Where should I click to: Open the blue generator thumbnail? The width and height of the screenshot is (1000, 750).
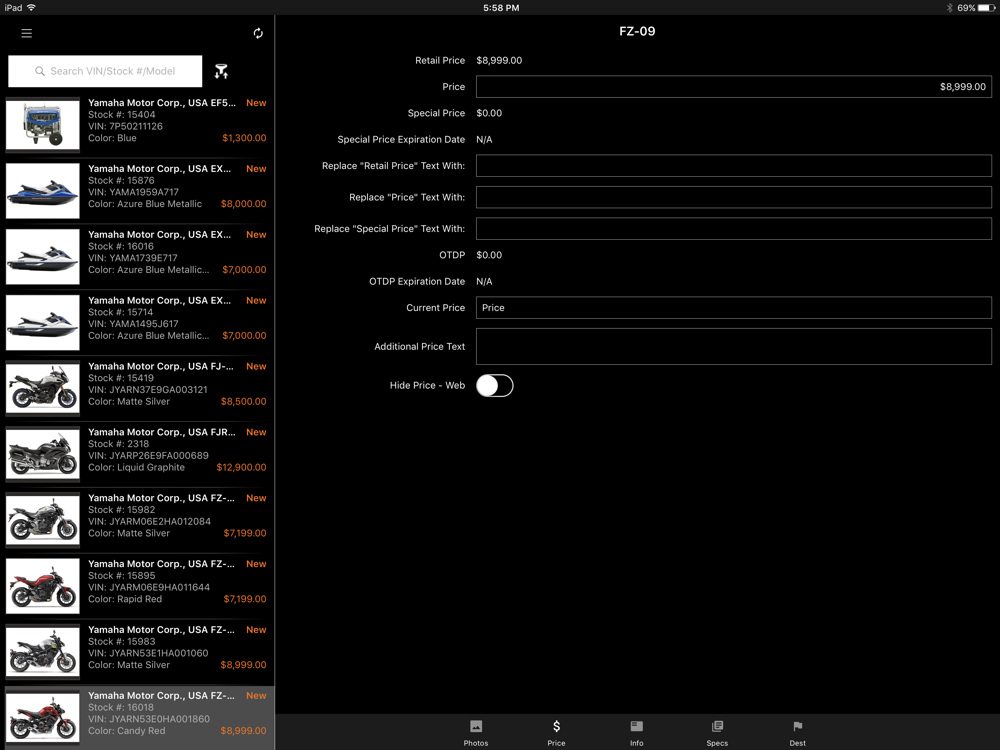(x=43, y=124)
